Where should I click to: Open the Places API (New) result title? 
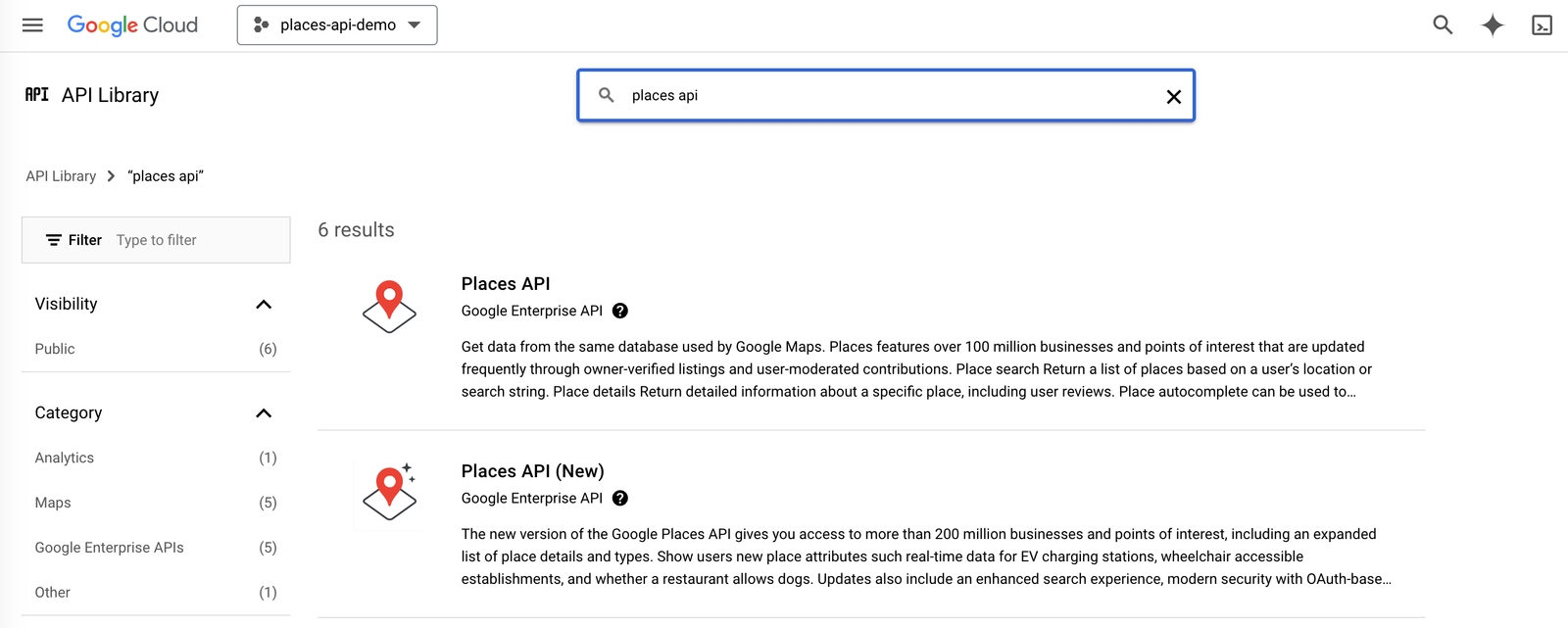click(x=532, y=471)
